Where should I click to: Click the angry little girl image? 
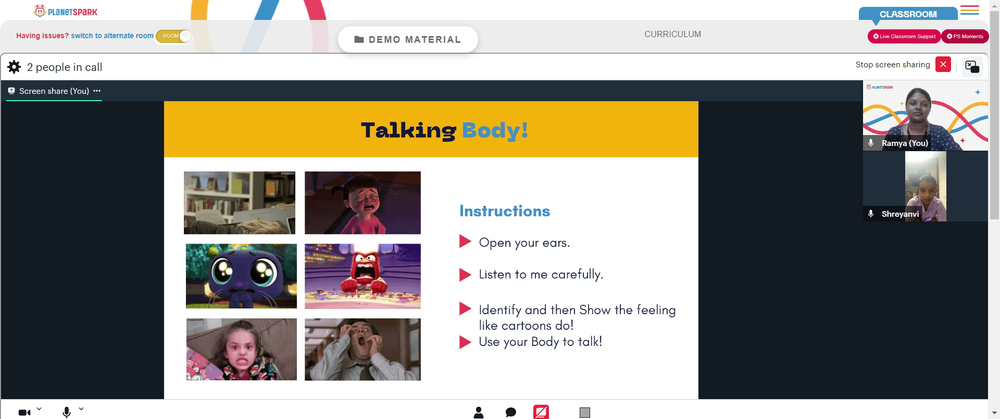pyautogui.click(x=241, y=349)
